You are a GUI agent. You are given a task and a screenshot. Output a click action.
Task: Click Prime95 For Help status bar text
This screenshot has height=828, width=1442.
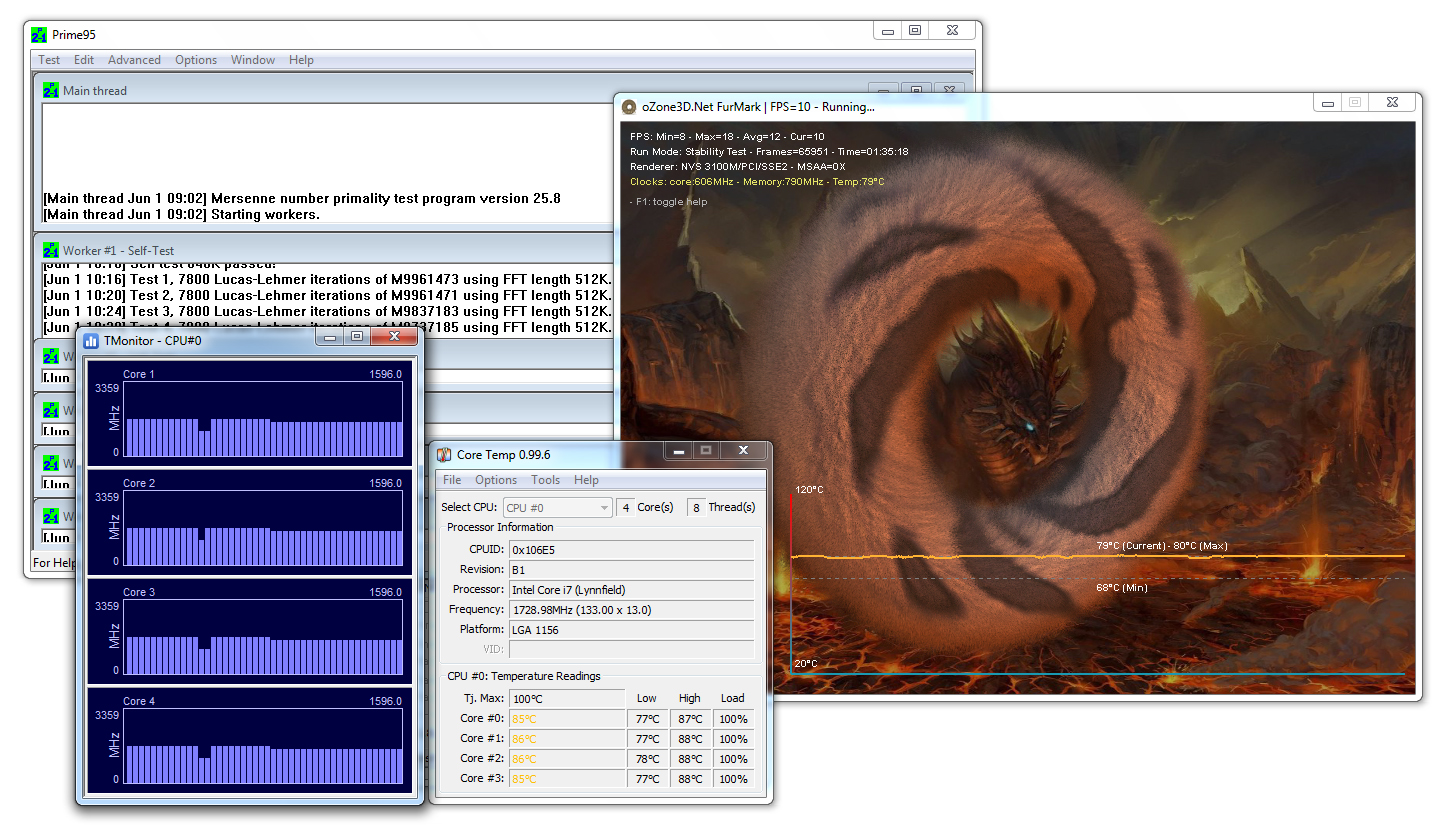coord(54,563)
